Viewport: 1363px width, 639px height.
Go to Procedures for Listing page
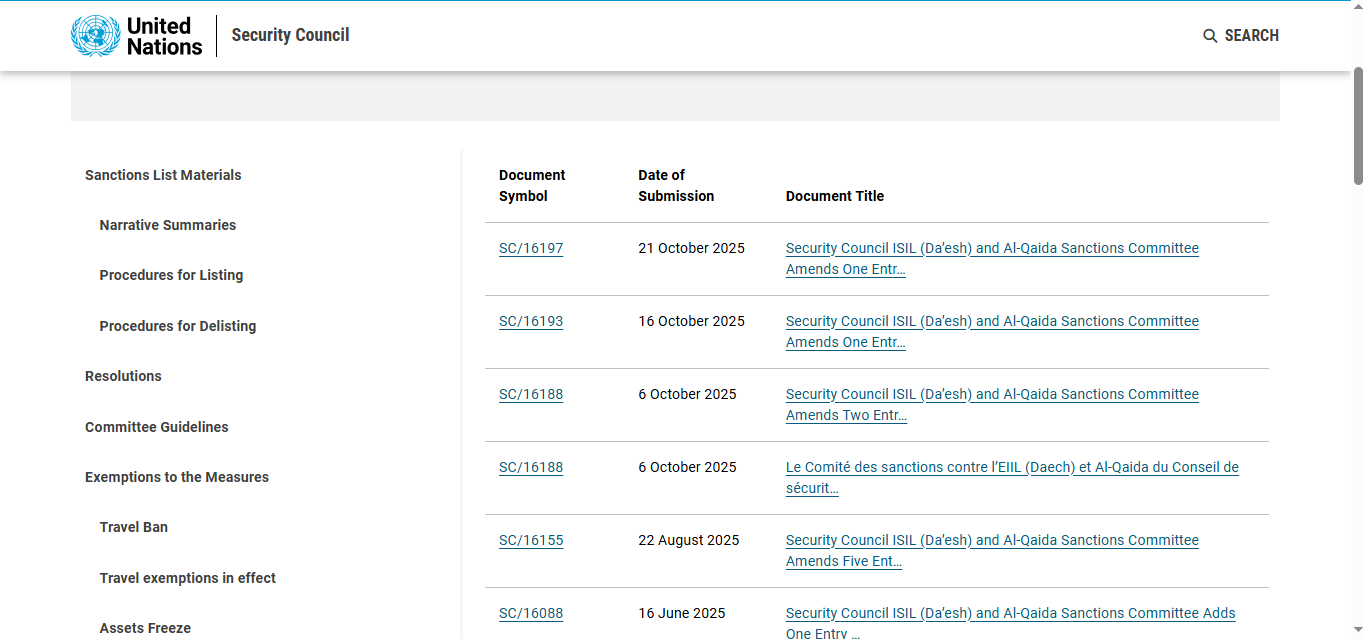[171, 275]
